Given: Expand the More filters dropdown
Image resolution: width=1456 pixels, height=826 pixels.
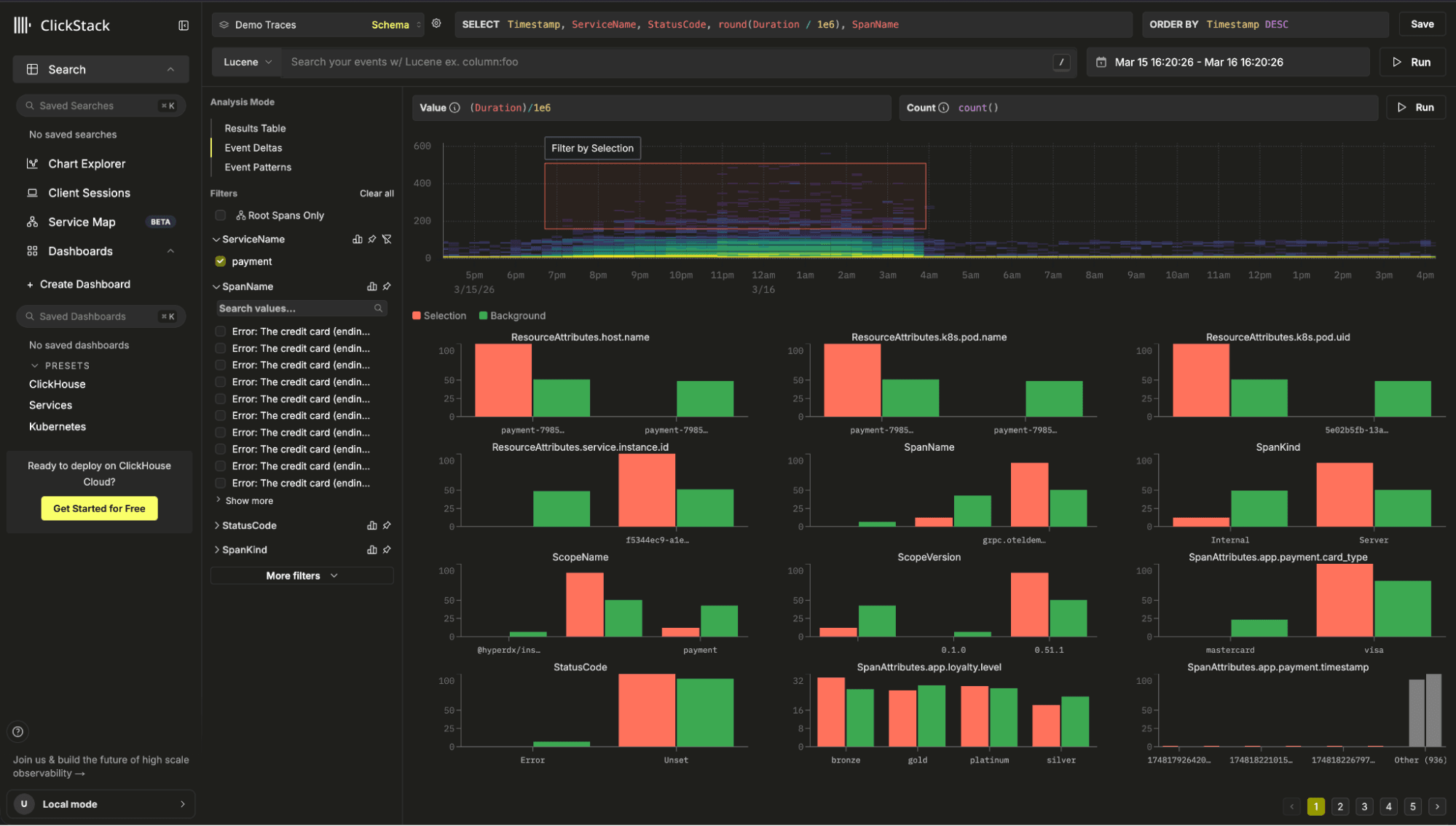Looking at the screenshot, I should pyautogui.click(x=302, y=575).
